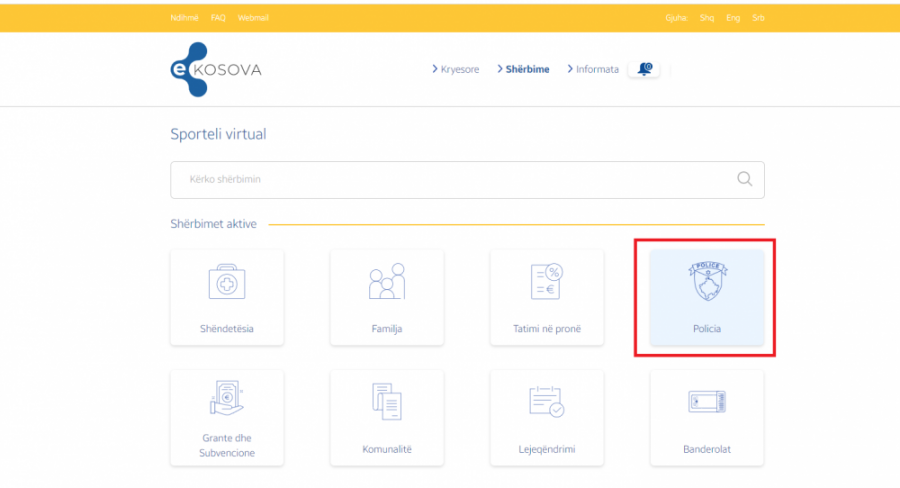Open the Webmail link

point(253,18)
